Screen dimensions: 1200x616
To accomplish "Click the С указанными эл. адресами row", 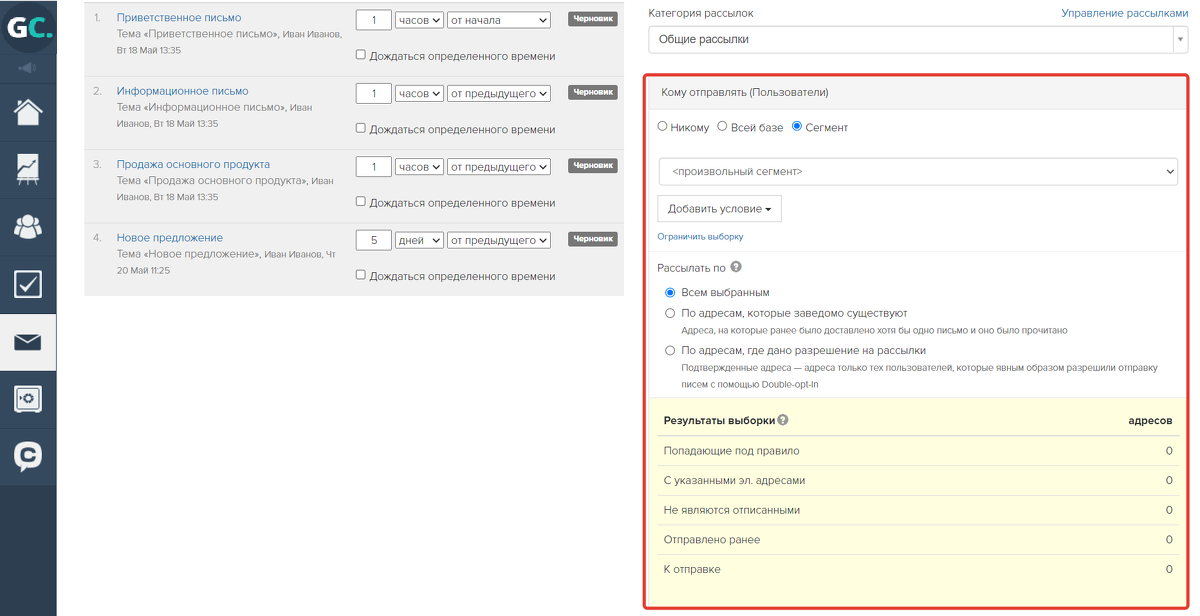I will [x=918, y=480].
